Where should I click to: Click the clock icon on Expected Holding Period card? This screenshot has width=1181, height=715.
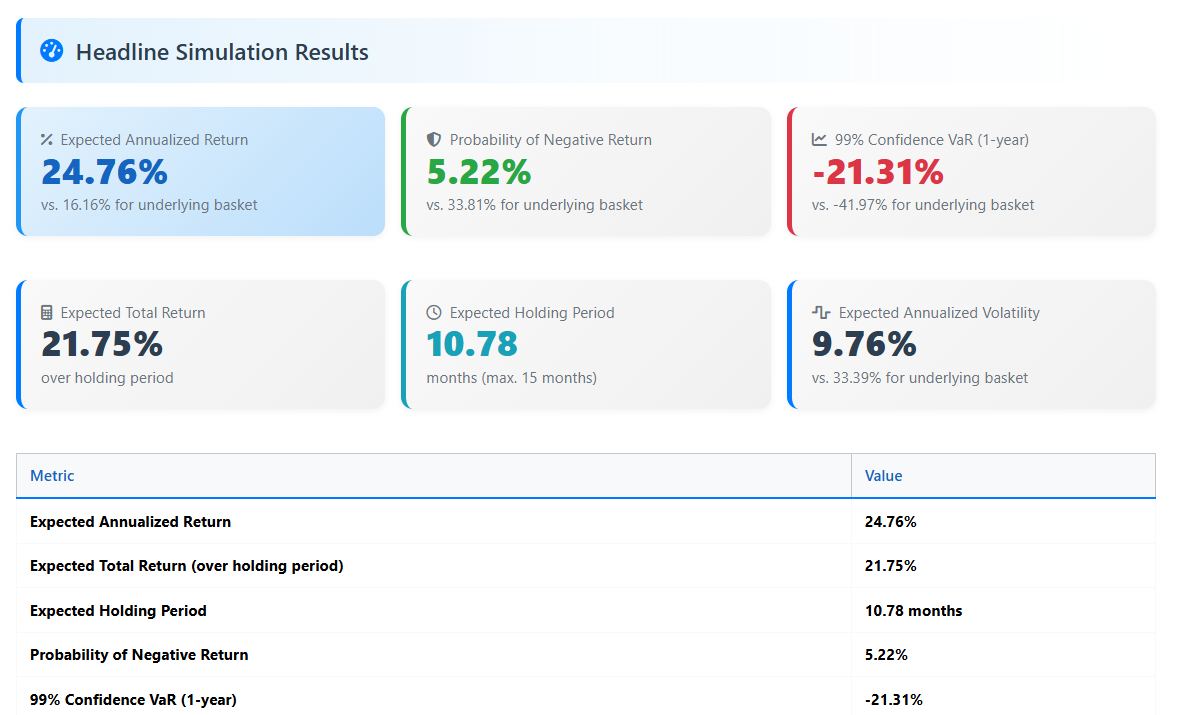[x=433, y=313]
